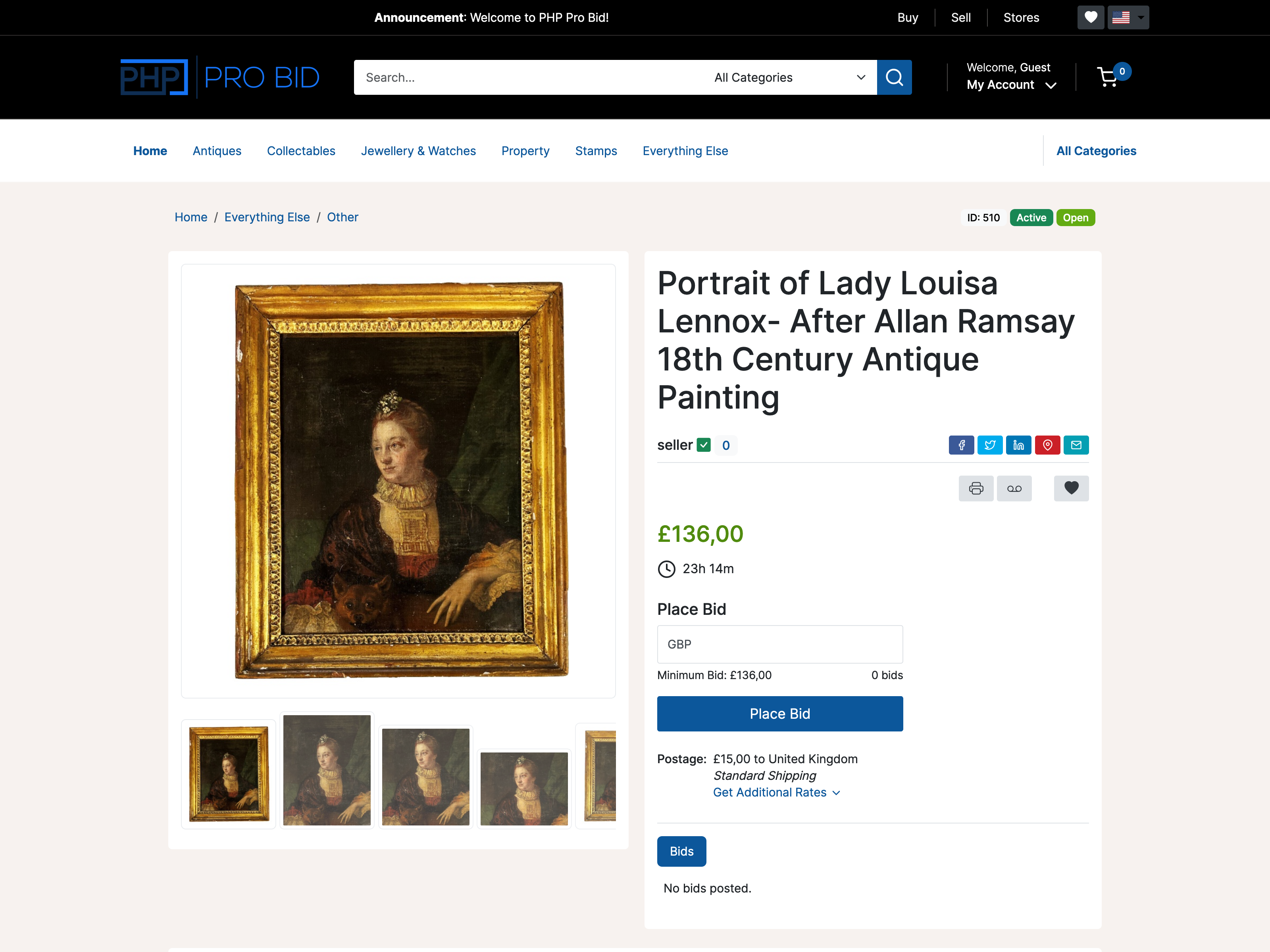Image resolution: width=1270 pixels, height=952 pixels.
Task: Click the search magnifier button
Action: click(x=894, y=77)
